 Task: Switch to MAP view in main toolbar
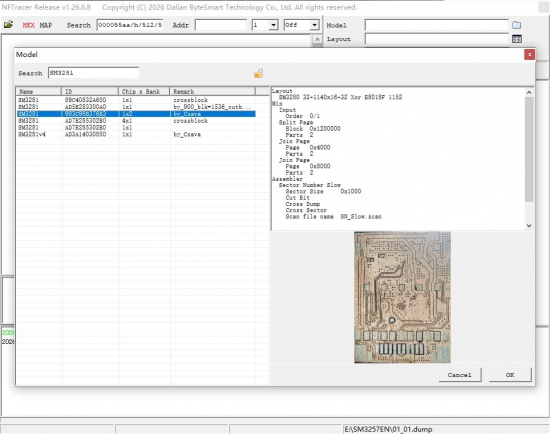(46, 25)
